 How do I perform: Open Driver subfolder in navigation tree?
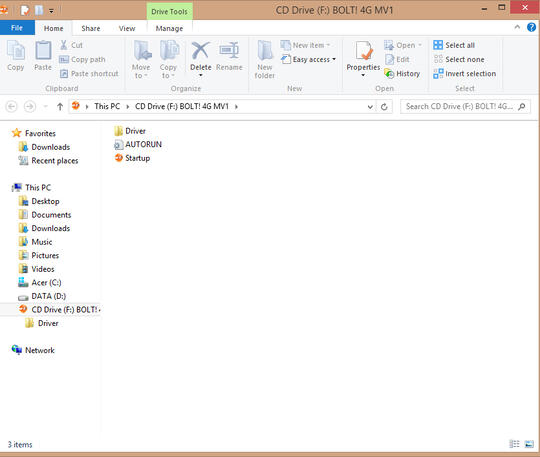pos(42,323)
